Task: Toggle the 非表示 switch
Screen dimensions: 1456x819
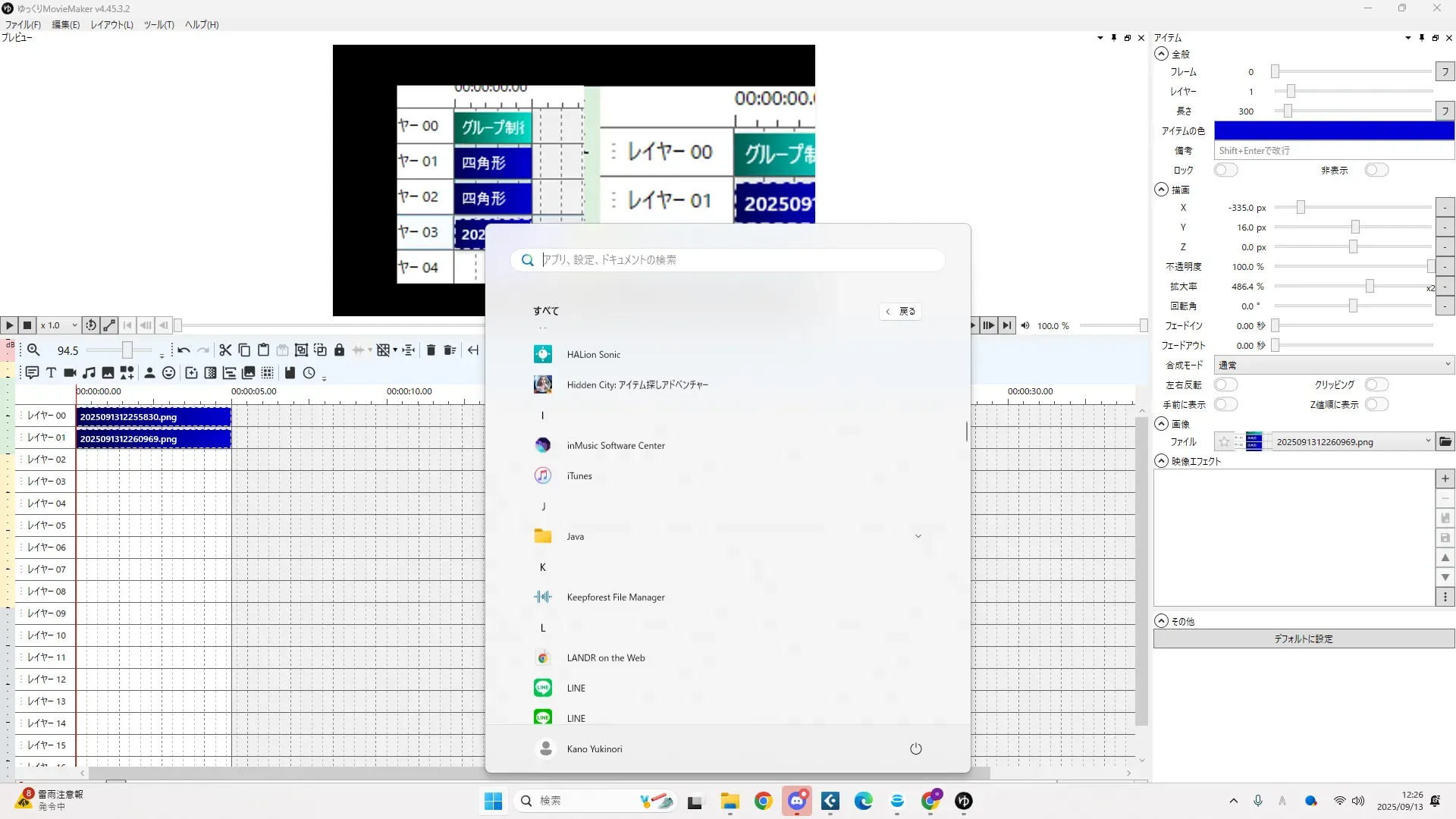Action: [x=1376, y=170]
